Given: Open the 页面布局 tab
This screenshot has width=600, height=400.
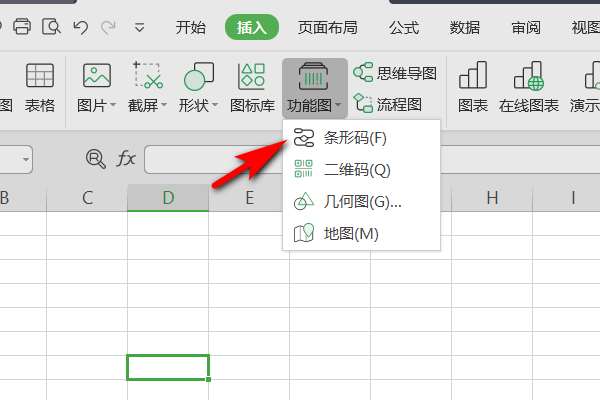Looking at the screenshot, I should (x=328, y=27).
